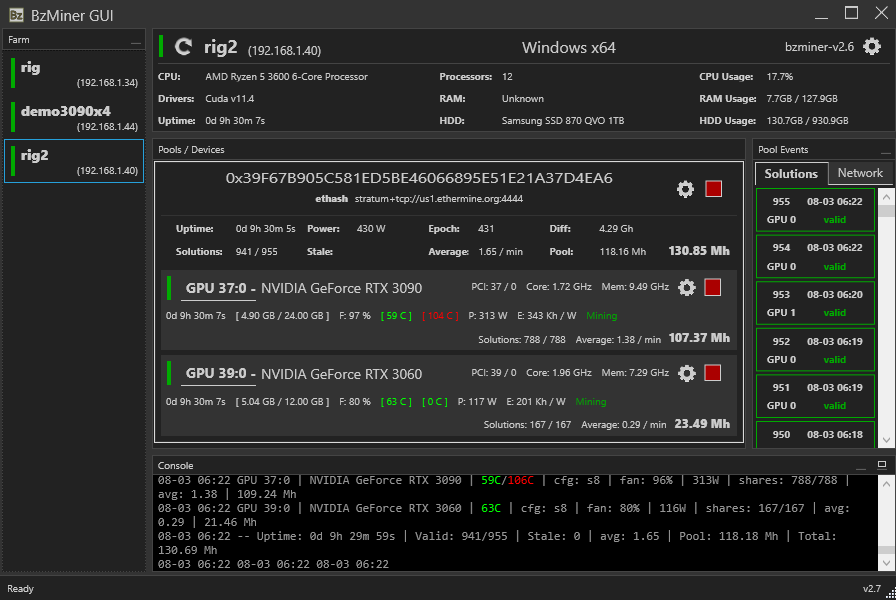Click the window resize grip corner
Image resolution: width=896 pixels, height=600 pixels.
890,594
